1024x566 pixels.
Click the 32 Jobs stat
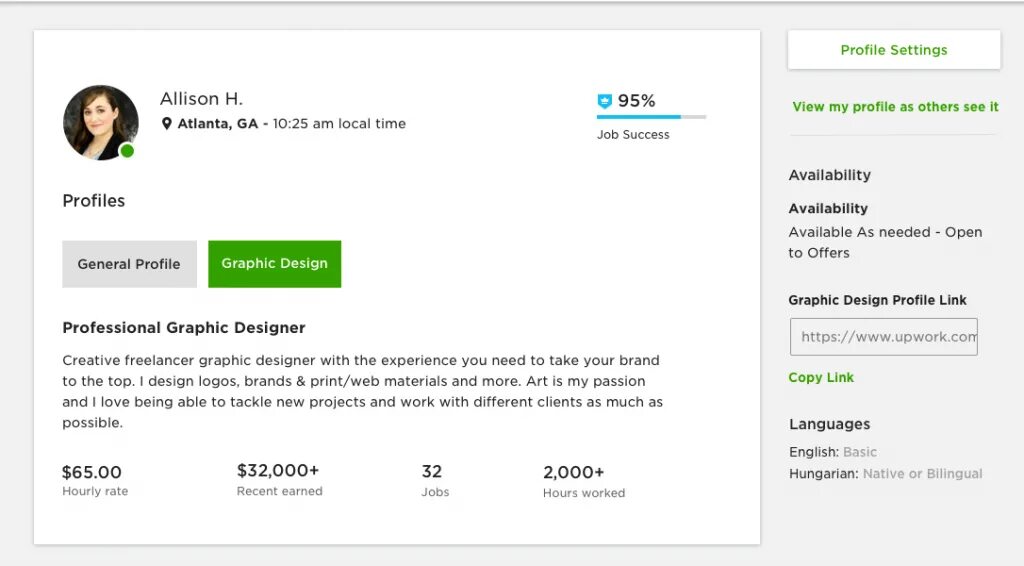coord(432,471)
